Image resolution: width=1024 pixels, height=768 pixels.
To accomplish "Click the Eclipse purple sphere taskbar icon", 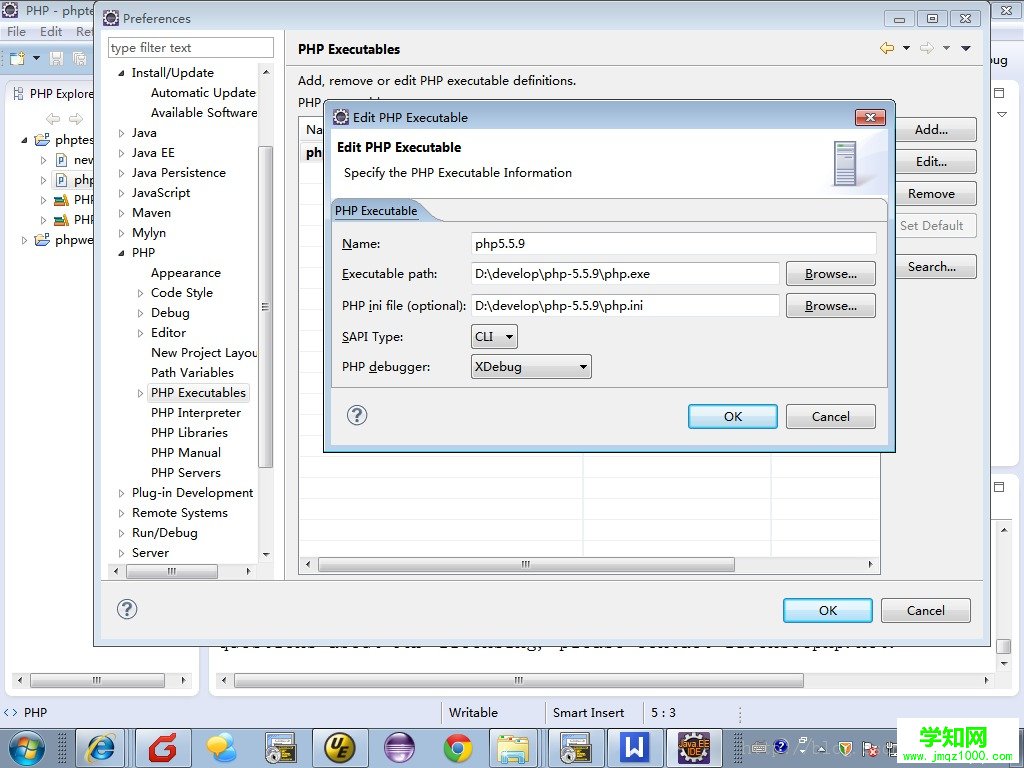I will [x=399, y=748].
